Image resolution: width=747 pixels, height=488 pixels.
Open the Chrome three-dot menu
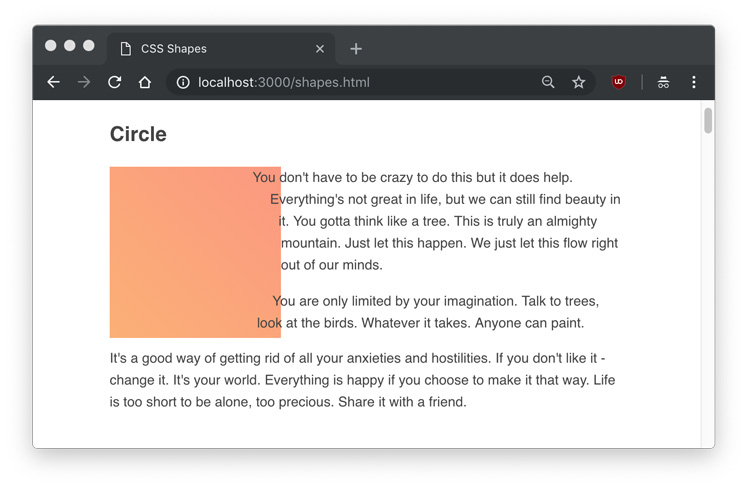coord(694,82)
